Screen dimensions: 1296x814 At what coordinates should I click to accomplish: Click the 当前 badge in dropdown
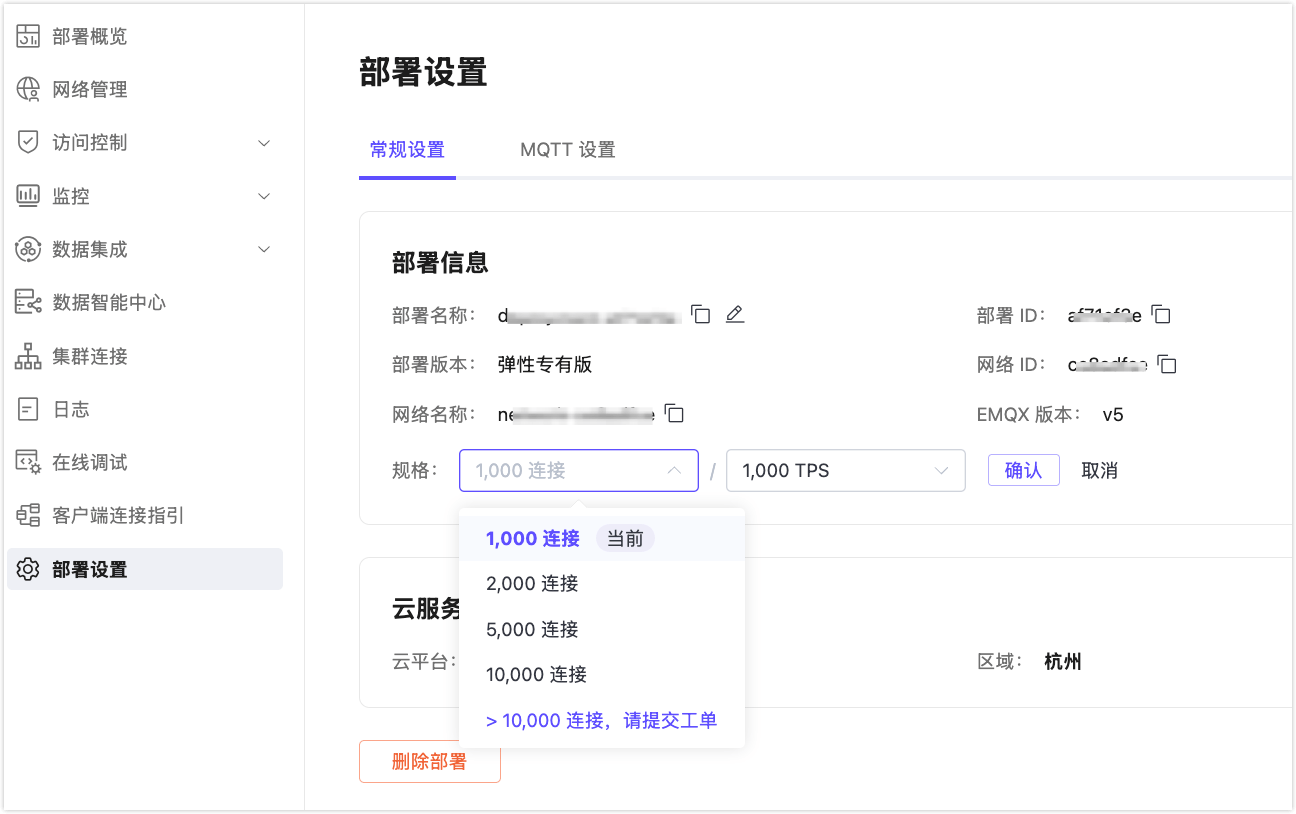(625, 539)
